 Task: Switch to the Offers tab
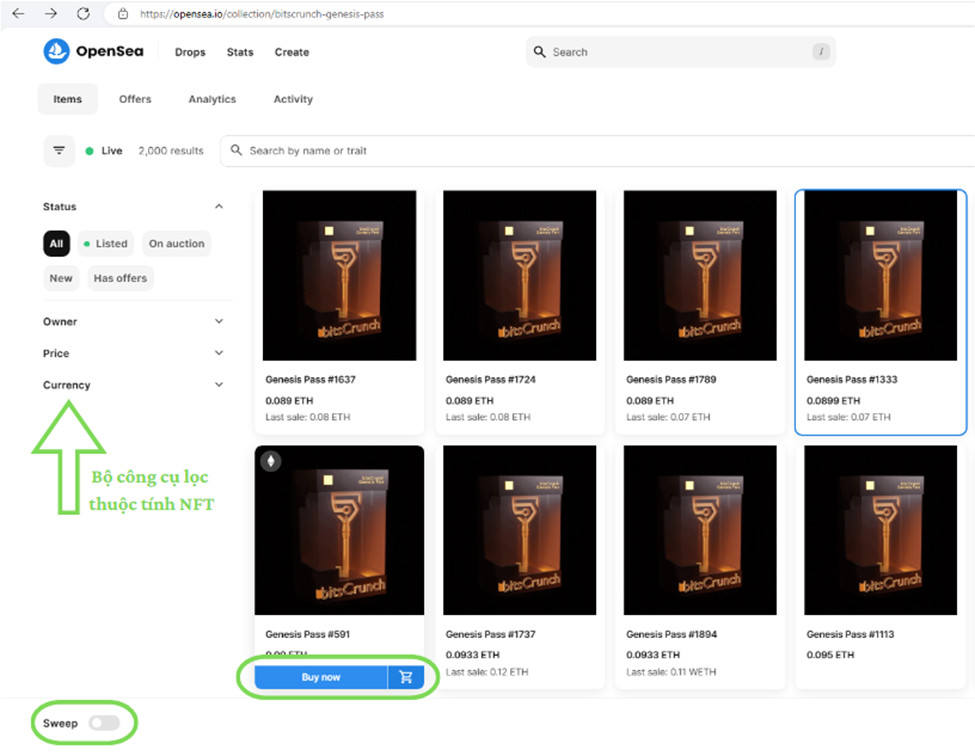point(135,99)
